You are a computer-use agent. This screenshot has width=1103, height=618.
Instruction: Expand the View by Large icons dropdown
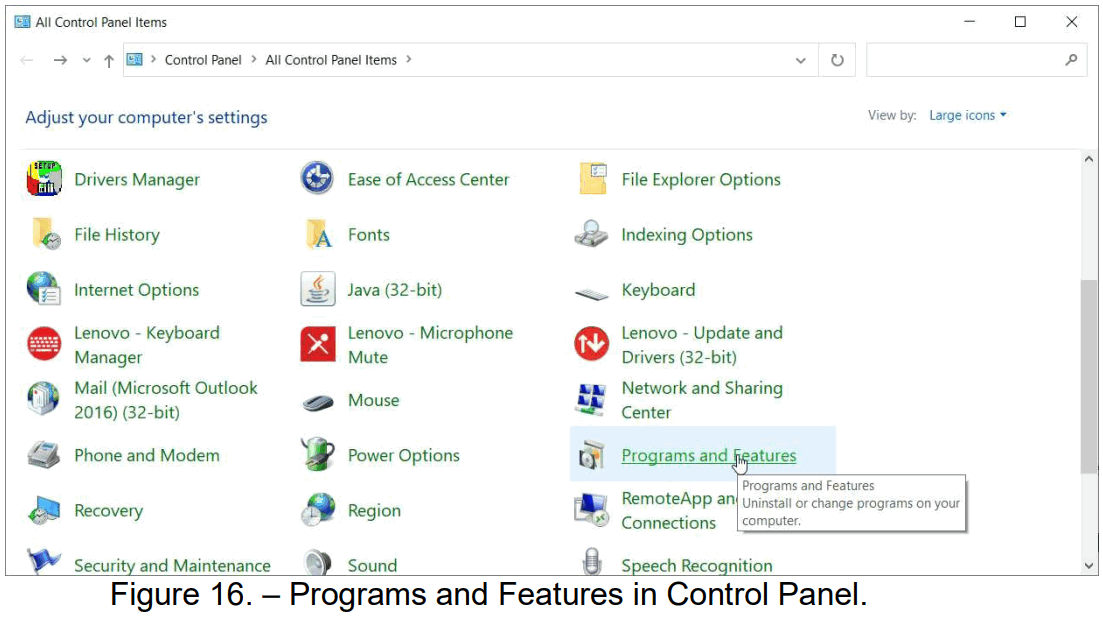click(967, 115)
